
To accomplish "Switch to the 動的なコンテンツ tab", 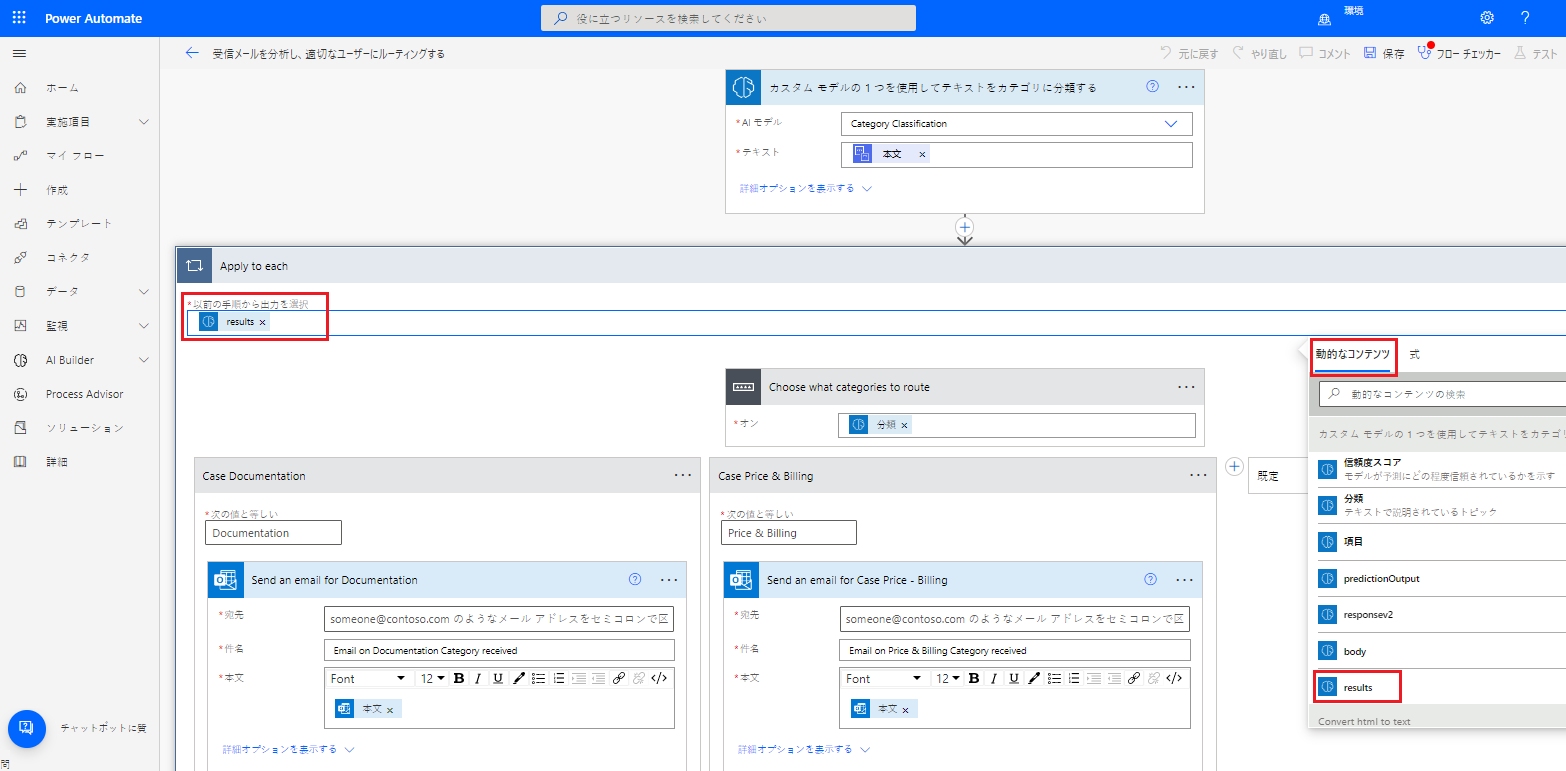I will pos(1352,355).
